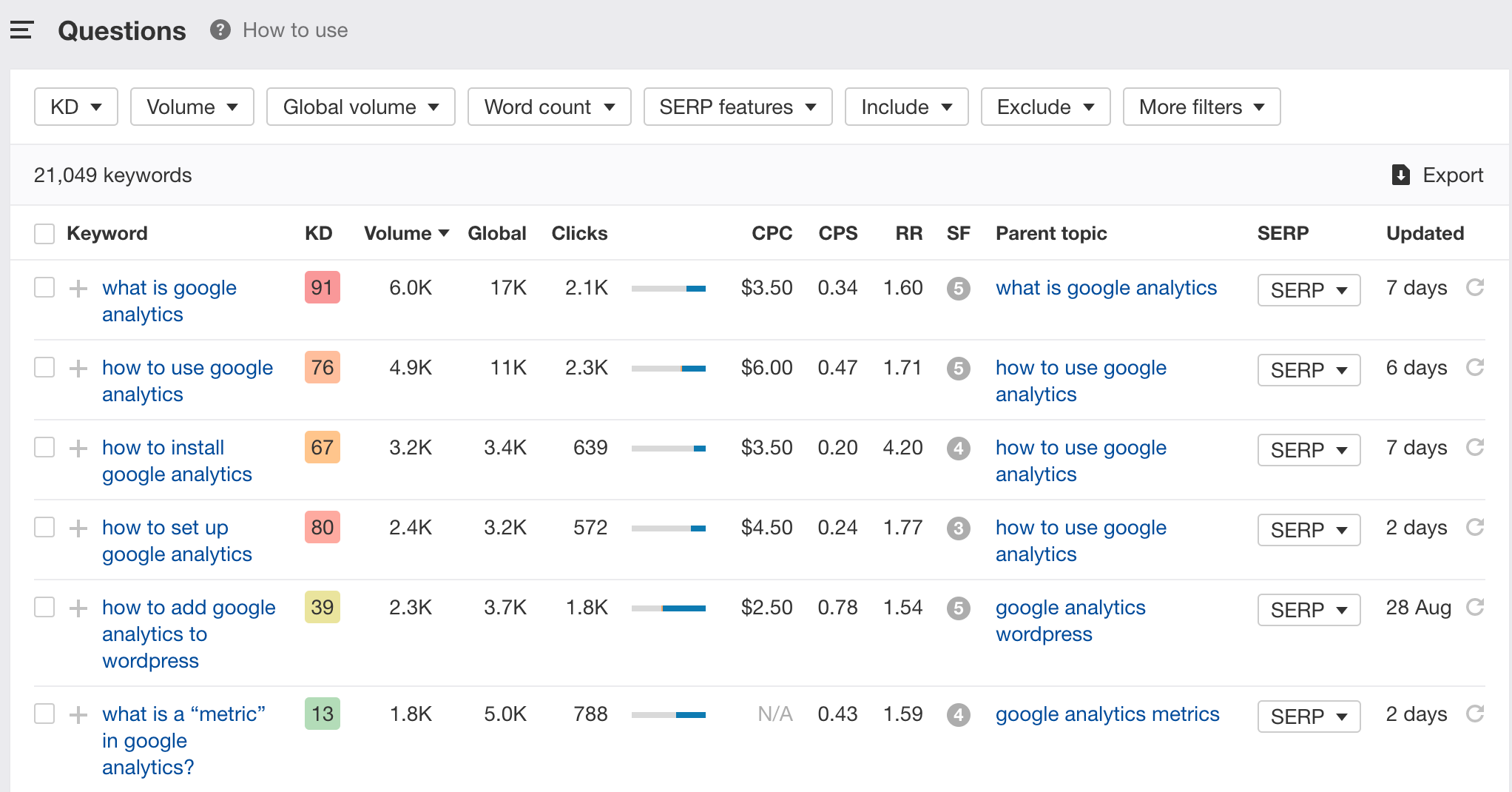Add 'how to use google analytics' with plus icon
This screenshot has width=1512, height=792.
pyautogui.click(x=78, y=368)
